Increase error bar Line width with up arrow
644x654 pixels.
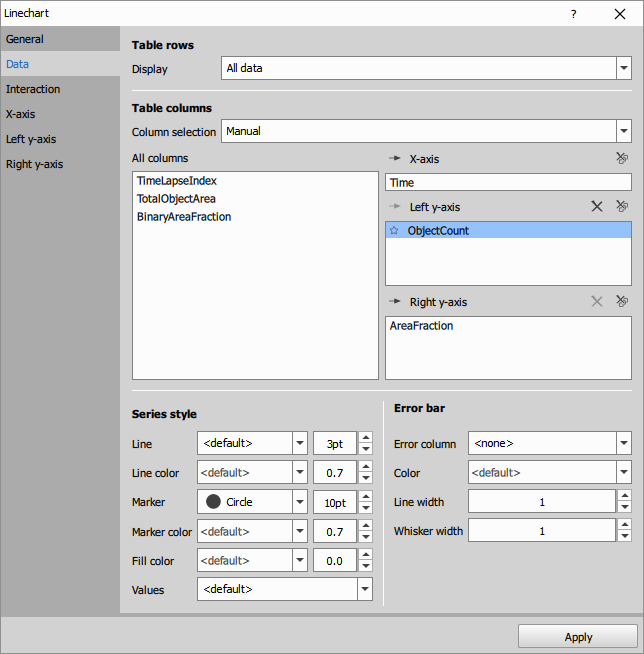pyautogui.click(x=625, y=496)
